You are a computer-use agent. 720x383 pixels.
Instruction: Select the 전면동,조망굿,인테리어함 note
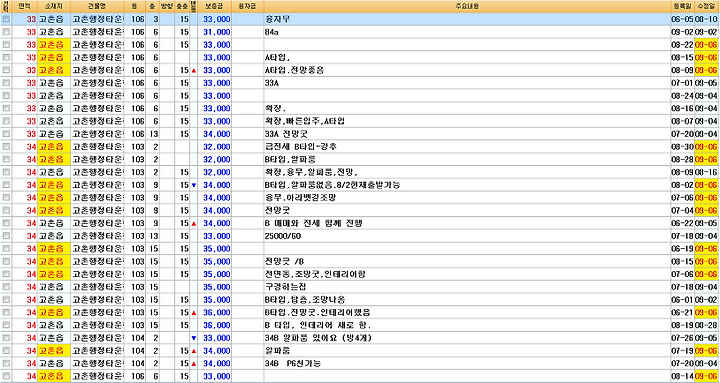[315, 274]
